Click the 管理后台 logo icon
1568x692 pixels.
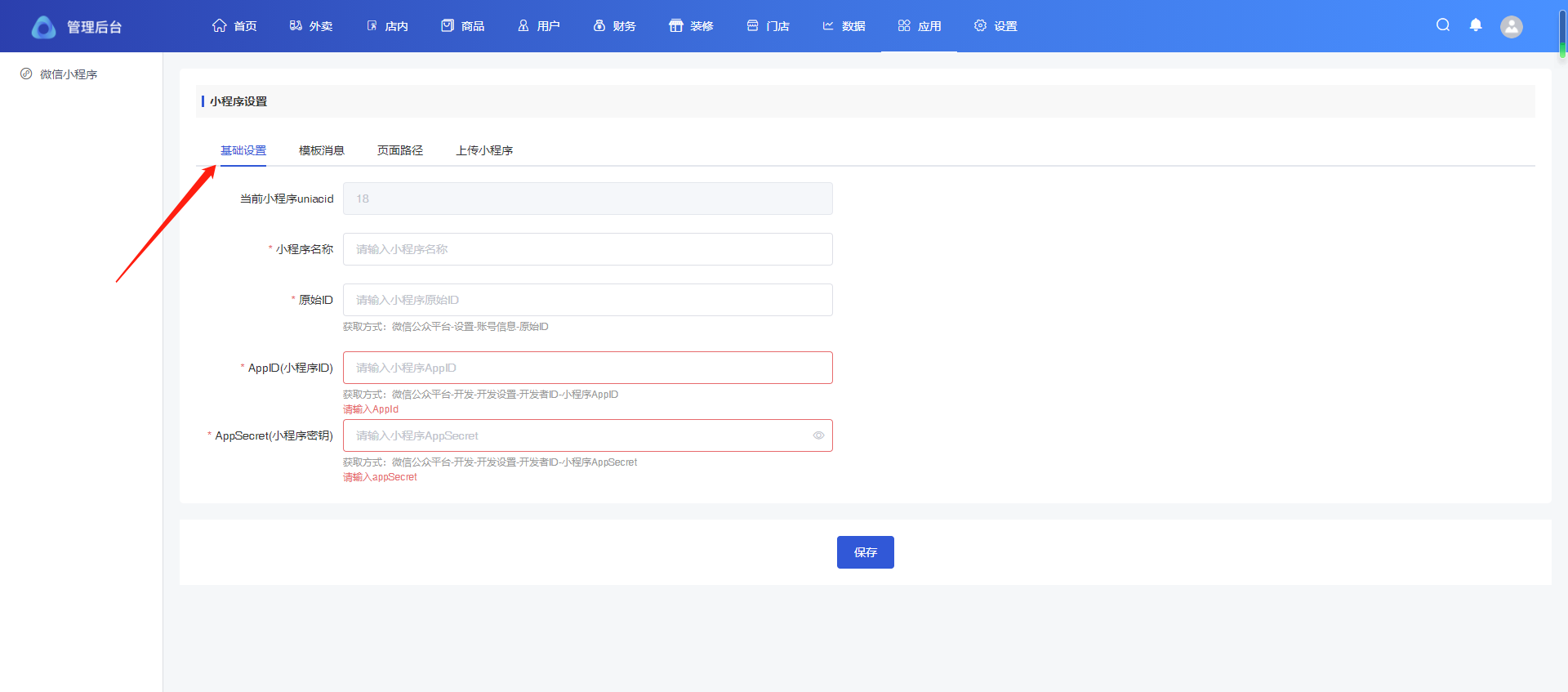(x=43, y=27)
